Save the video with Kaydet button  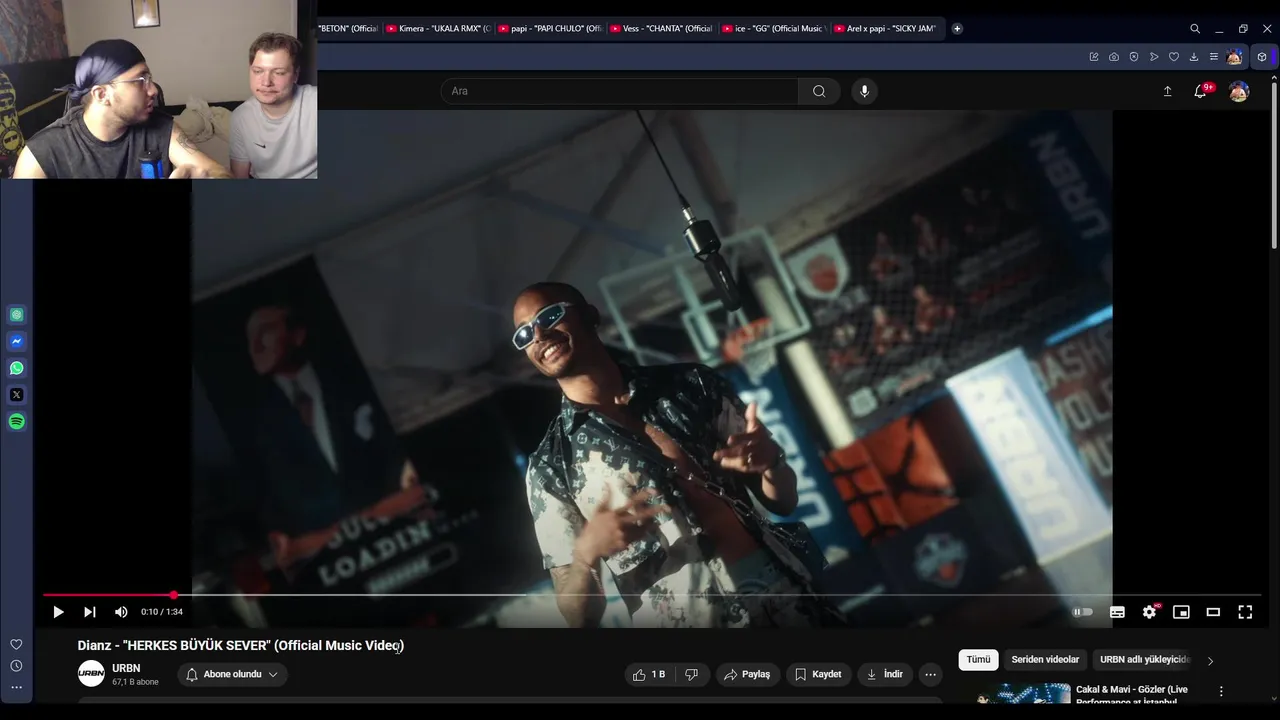[818, 675]
